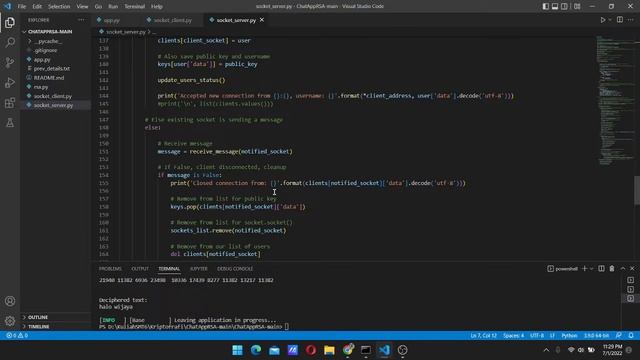Open the Selection menu
Image resolution: width=640 pixels, height=360 pixels.
pyautogui.click(x=59, y=7)
